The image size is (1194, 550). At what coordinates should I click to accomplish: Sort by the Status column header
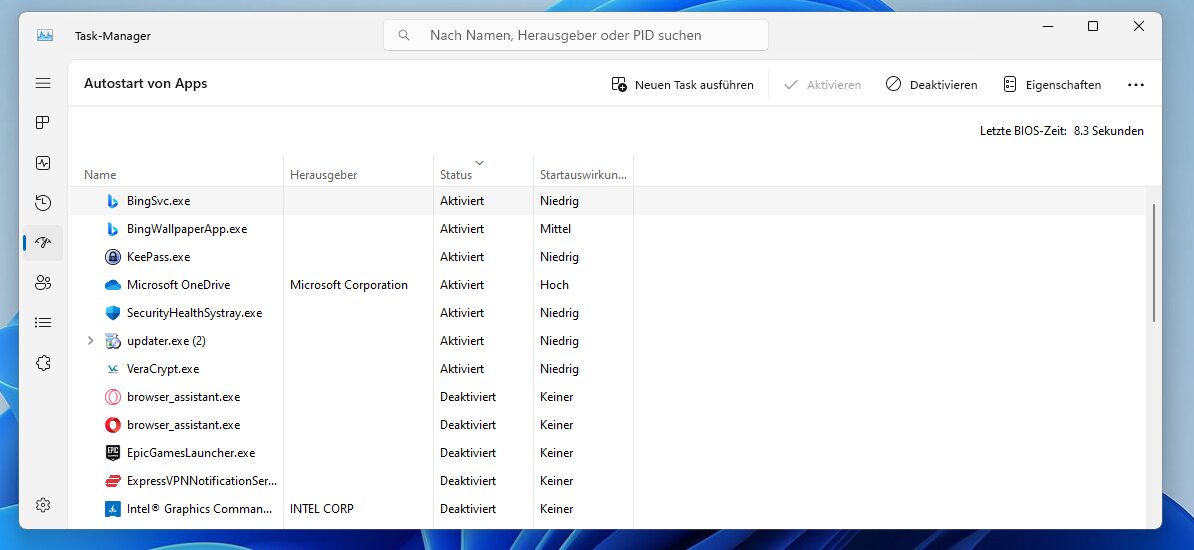pos(456,175)
